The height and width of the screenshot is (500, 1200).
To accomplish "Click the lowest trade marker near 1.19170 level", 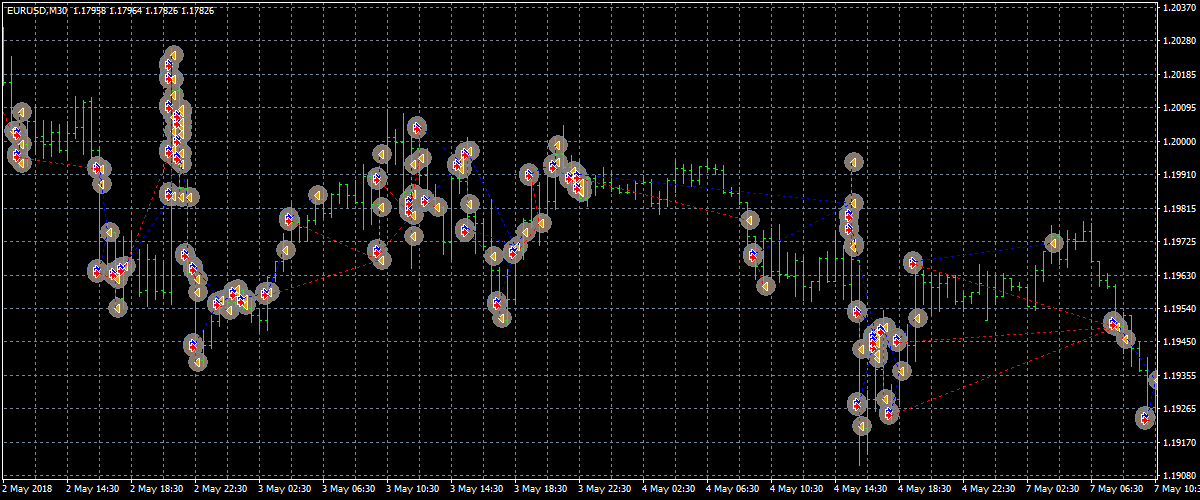I will pos(862,426).
